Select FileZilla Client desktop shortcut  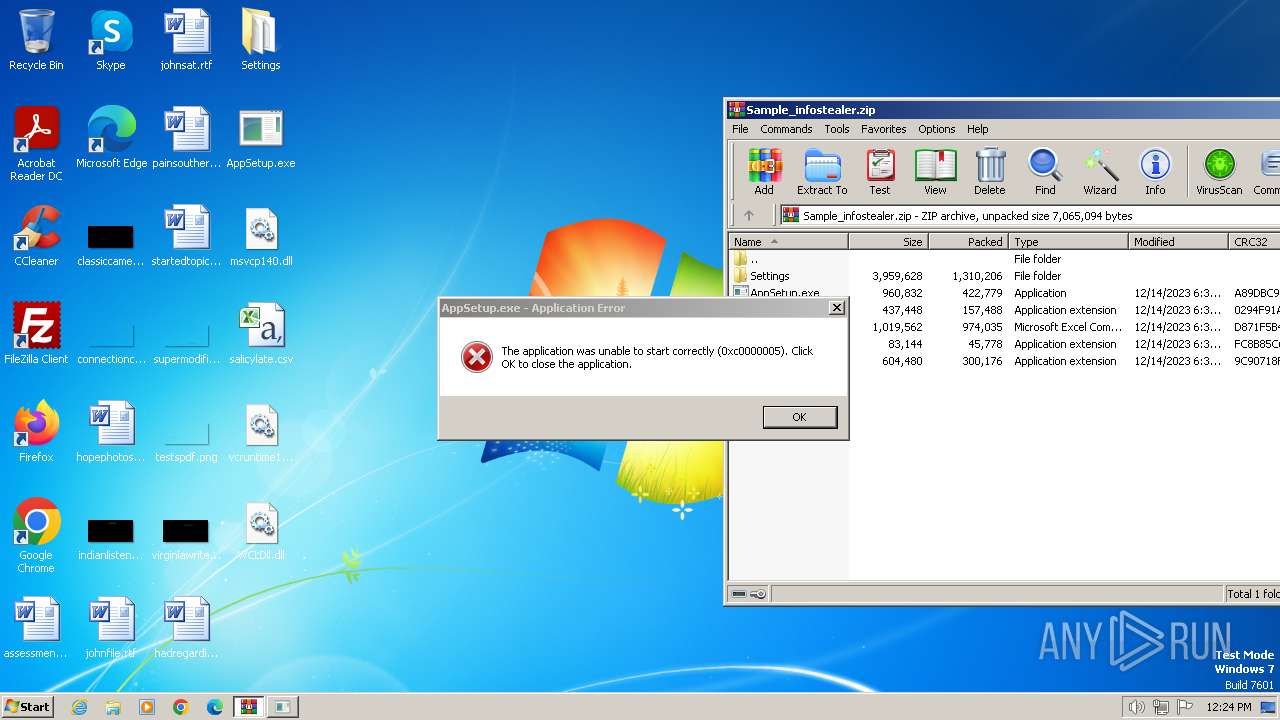(36, 335)
